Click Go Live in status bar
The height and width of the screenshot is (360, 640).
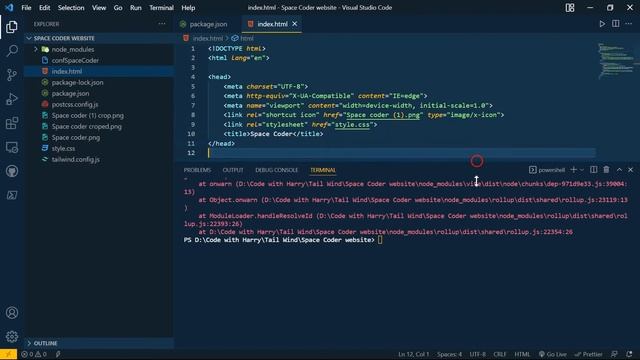coord(552,354)
